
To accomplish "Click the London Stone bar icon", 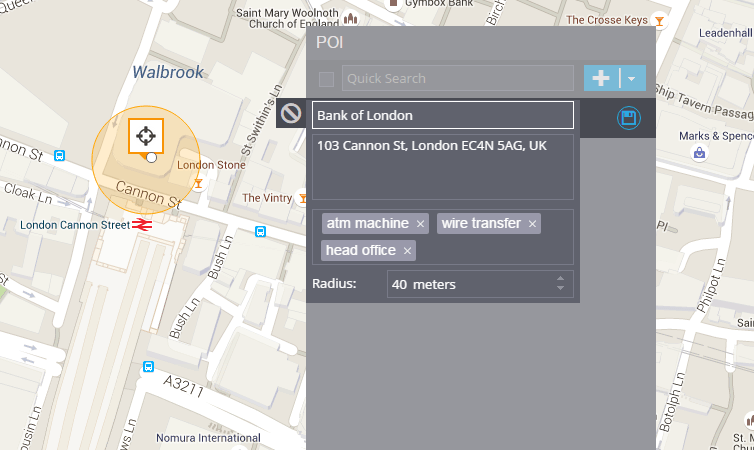I will click(198, 183).
